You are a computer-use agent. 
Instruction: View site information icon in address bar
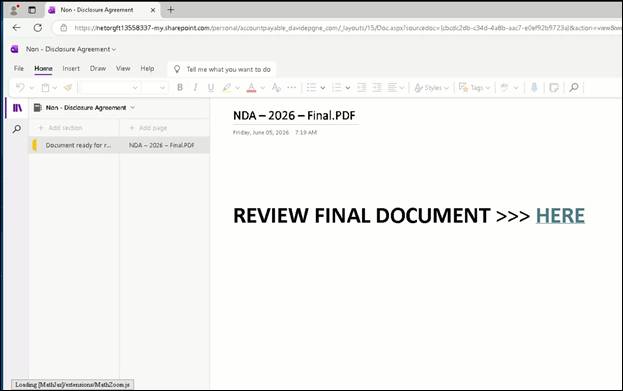pyautogui.click(x=64, y=28)
